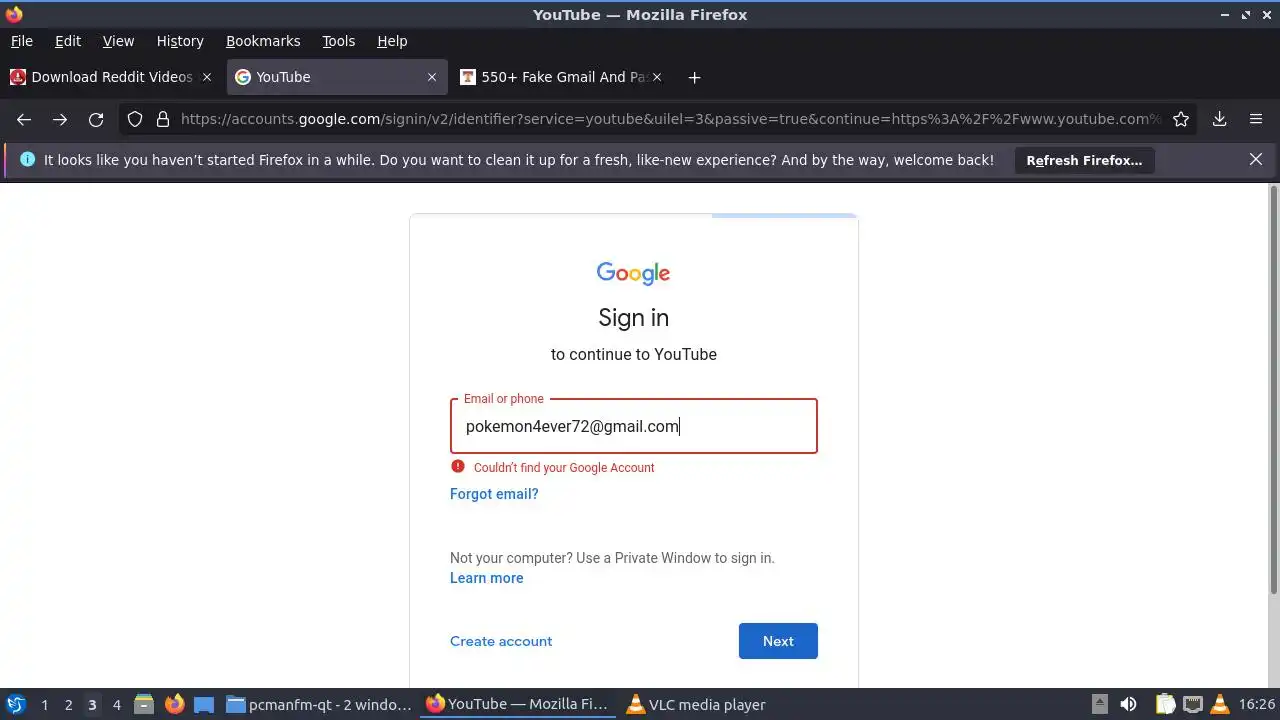Go forward with the forward arrow
The height and width of the screenshot is (720, 1280).
[x=60, y=119]
